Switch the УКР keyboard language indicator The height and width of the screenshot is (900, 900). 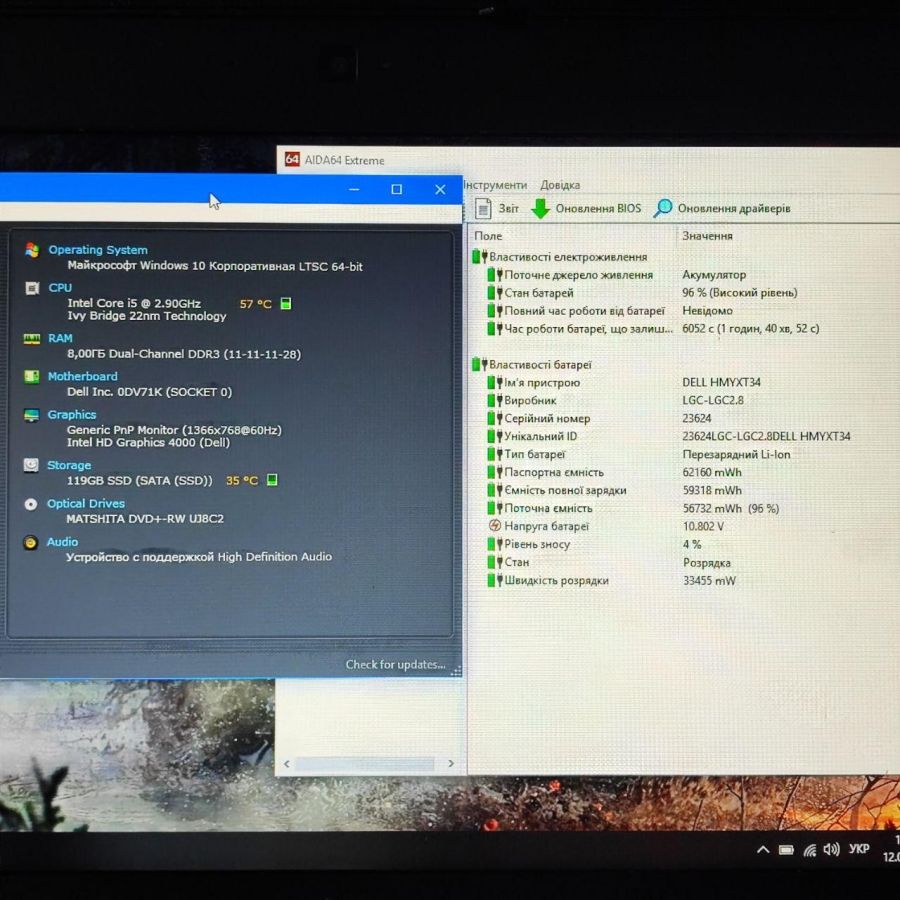click(x=859, y=848)
